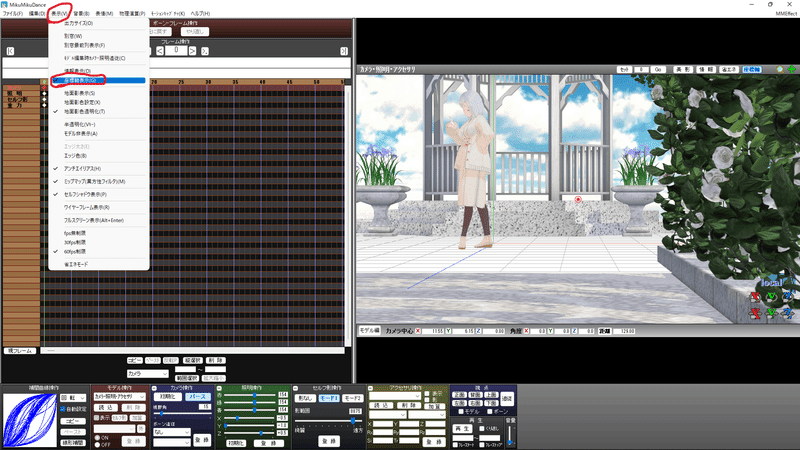Toggle 表示 checkbox in model panel
Viewport: 800px width, 450px height.
tap(96, 418)
